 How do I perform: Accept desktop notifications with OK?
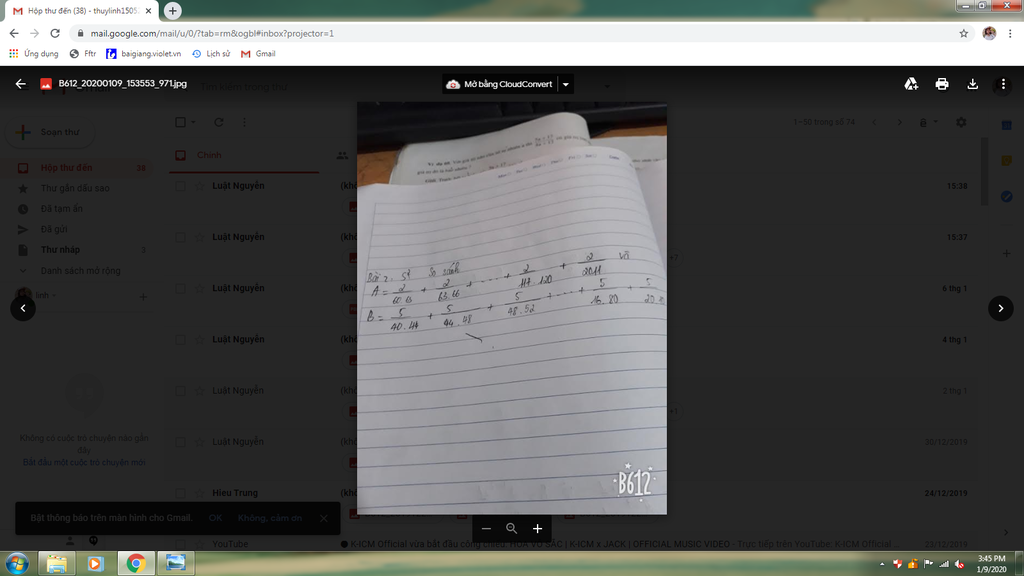[216, 518]
